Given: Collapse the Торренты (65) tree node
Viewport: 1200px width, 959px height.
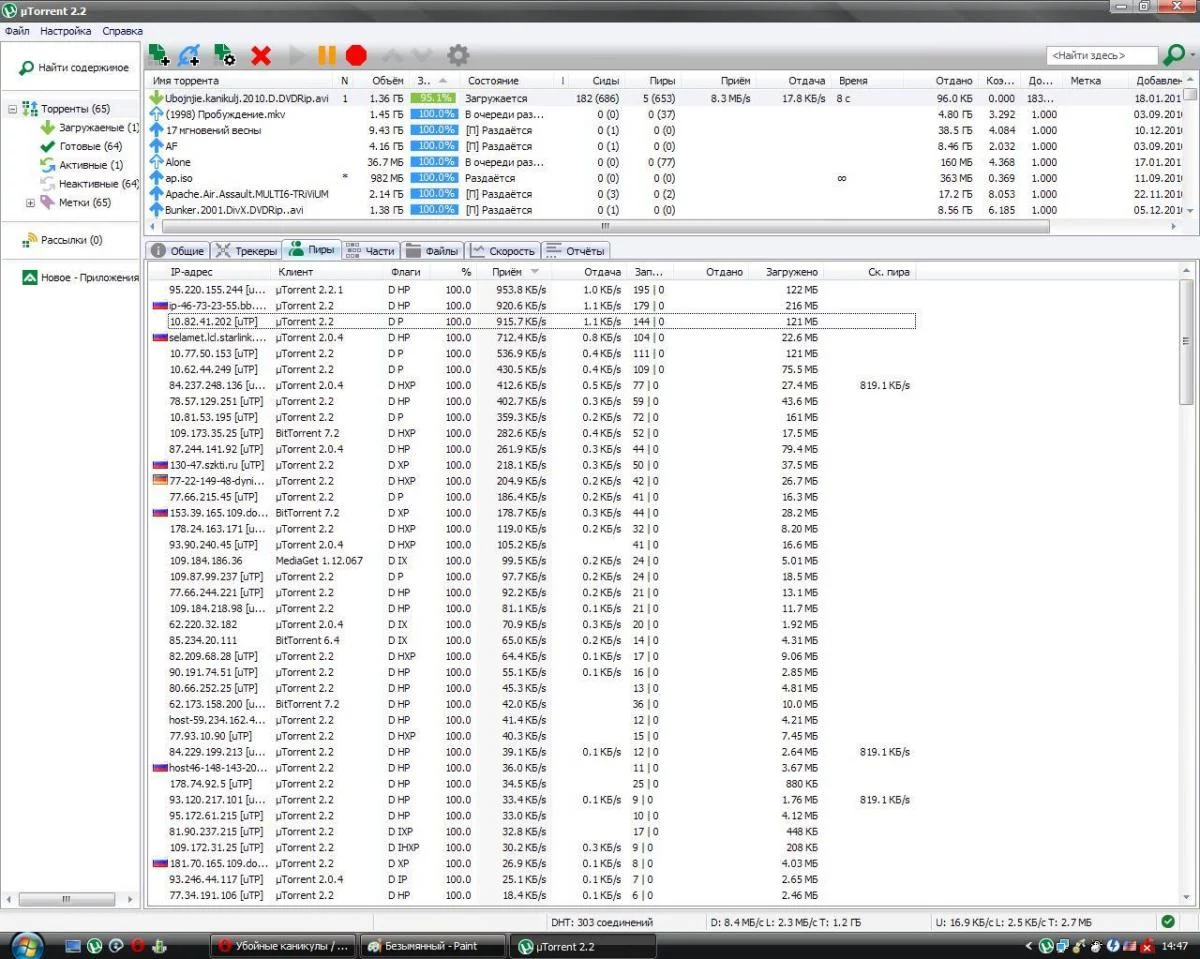Looking at the screenshot, I should [x=13, y=109].
